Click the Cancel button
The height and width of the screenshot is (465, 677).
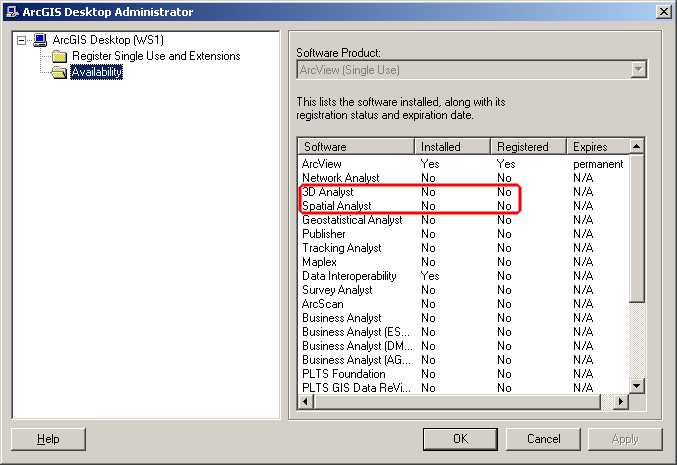click(543, 439)
